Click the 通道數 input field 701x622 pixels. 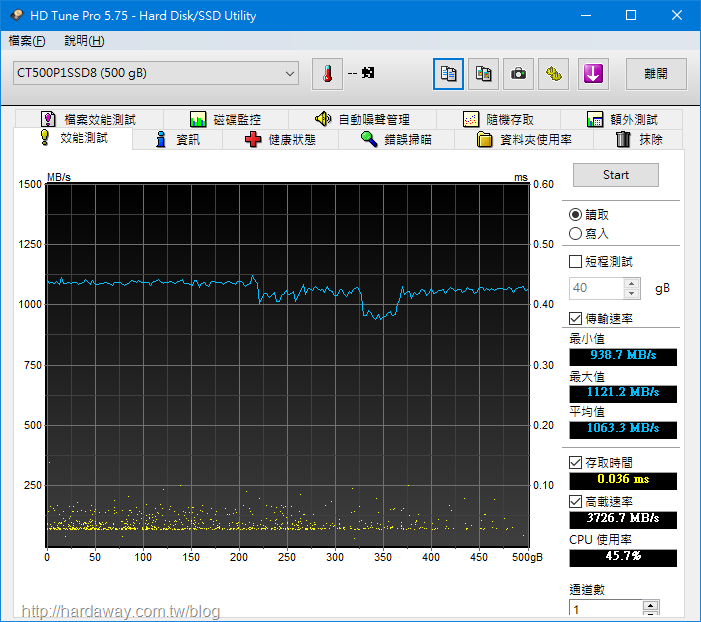[x=605, y=608]
